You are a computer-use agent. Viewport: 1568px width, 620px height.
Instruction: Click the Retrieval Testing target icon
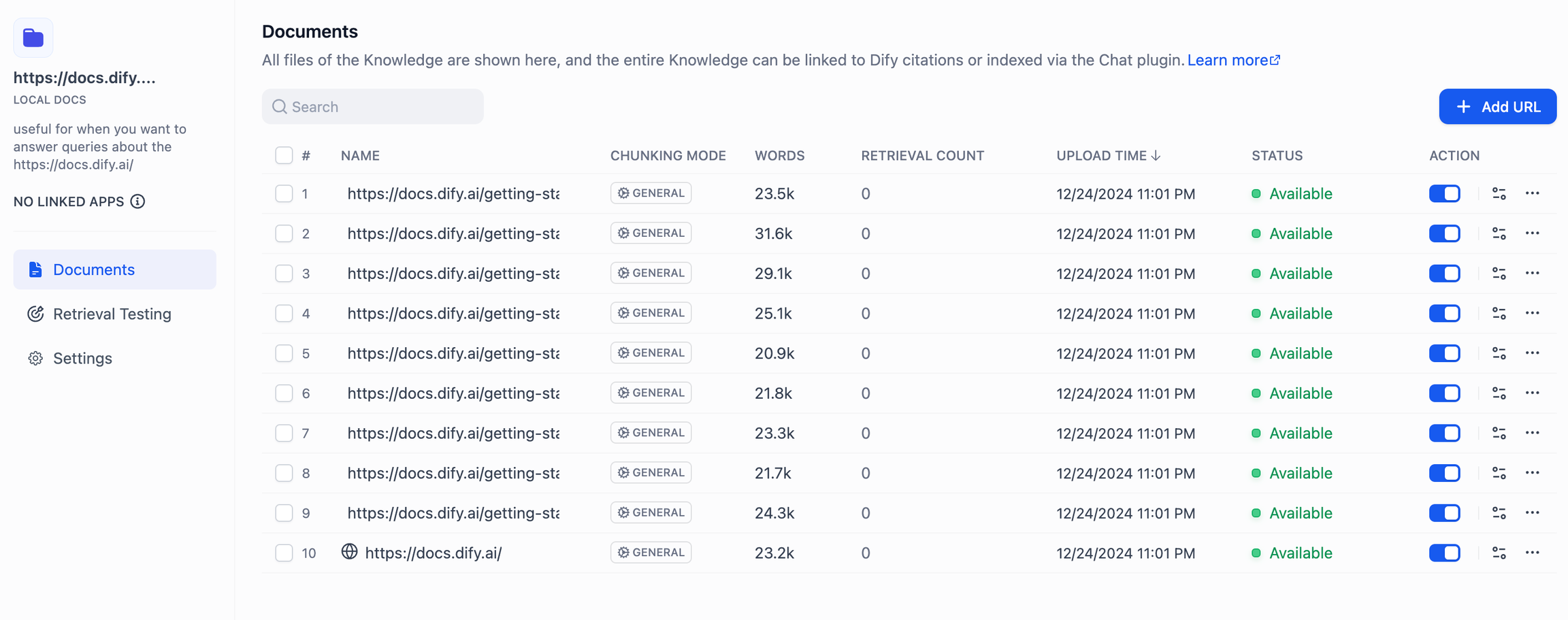(x=35, y=314)
